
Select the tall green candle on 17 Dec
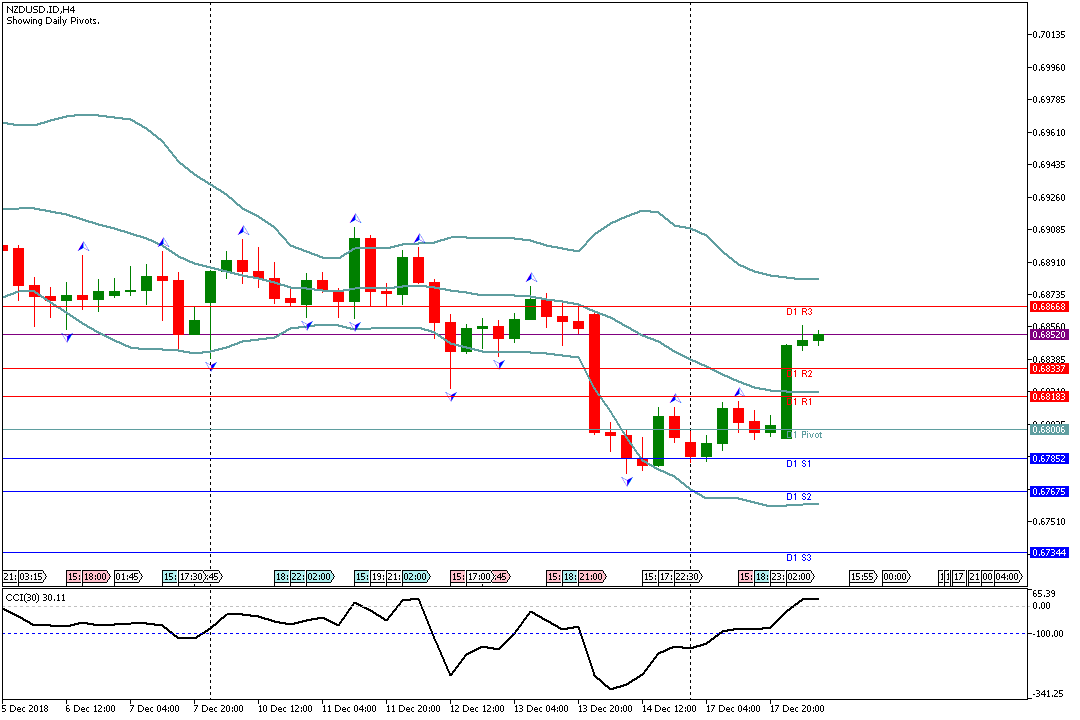click(786, 391)
